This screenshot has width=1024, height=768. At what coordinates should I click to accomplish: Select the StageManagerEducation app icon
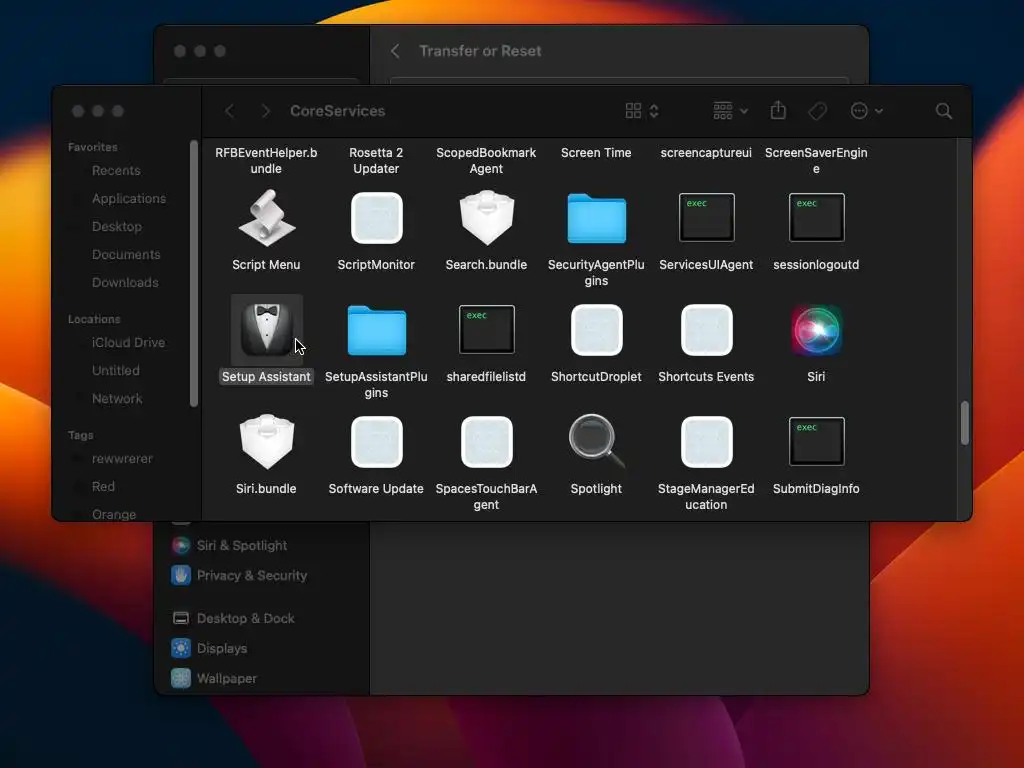707,442
